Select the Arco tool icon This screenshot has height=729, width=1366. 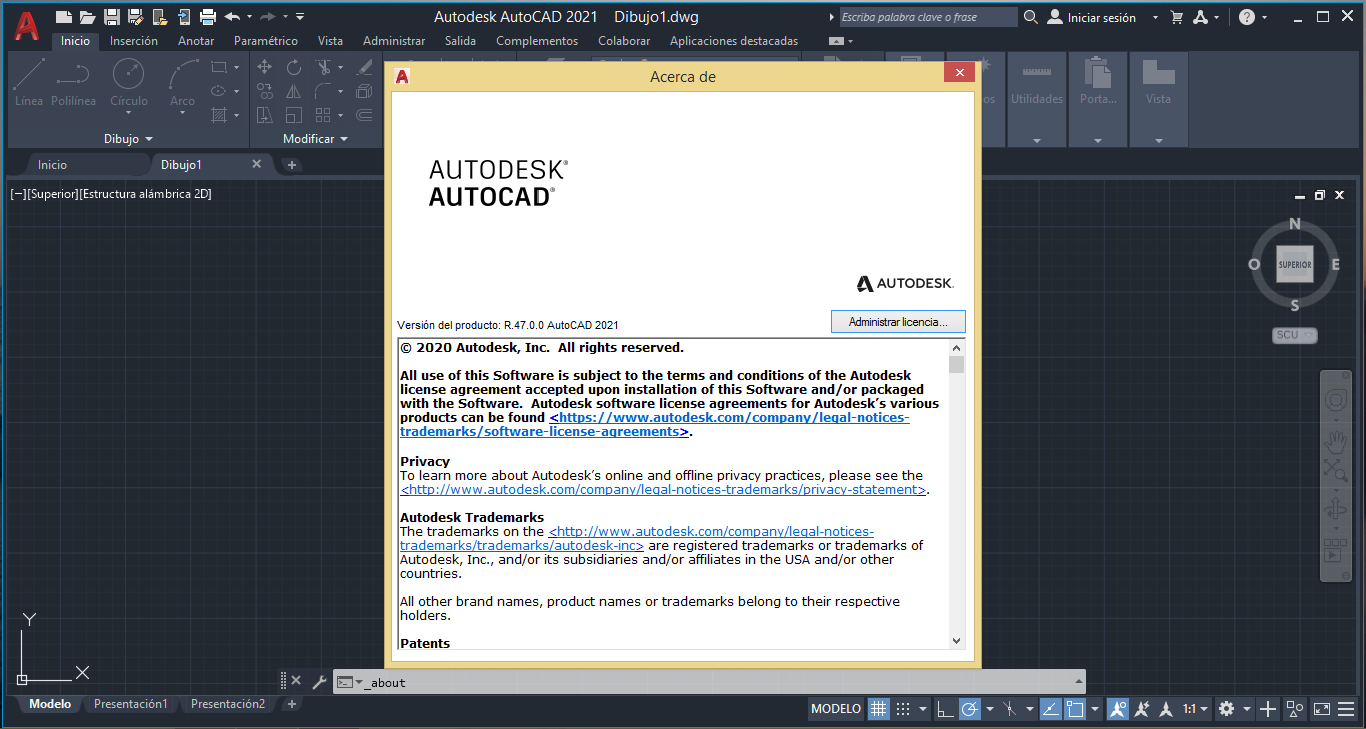[182, 73]
